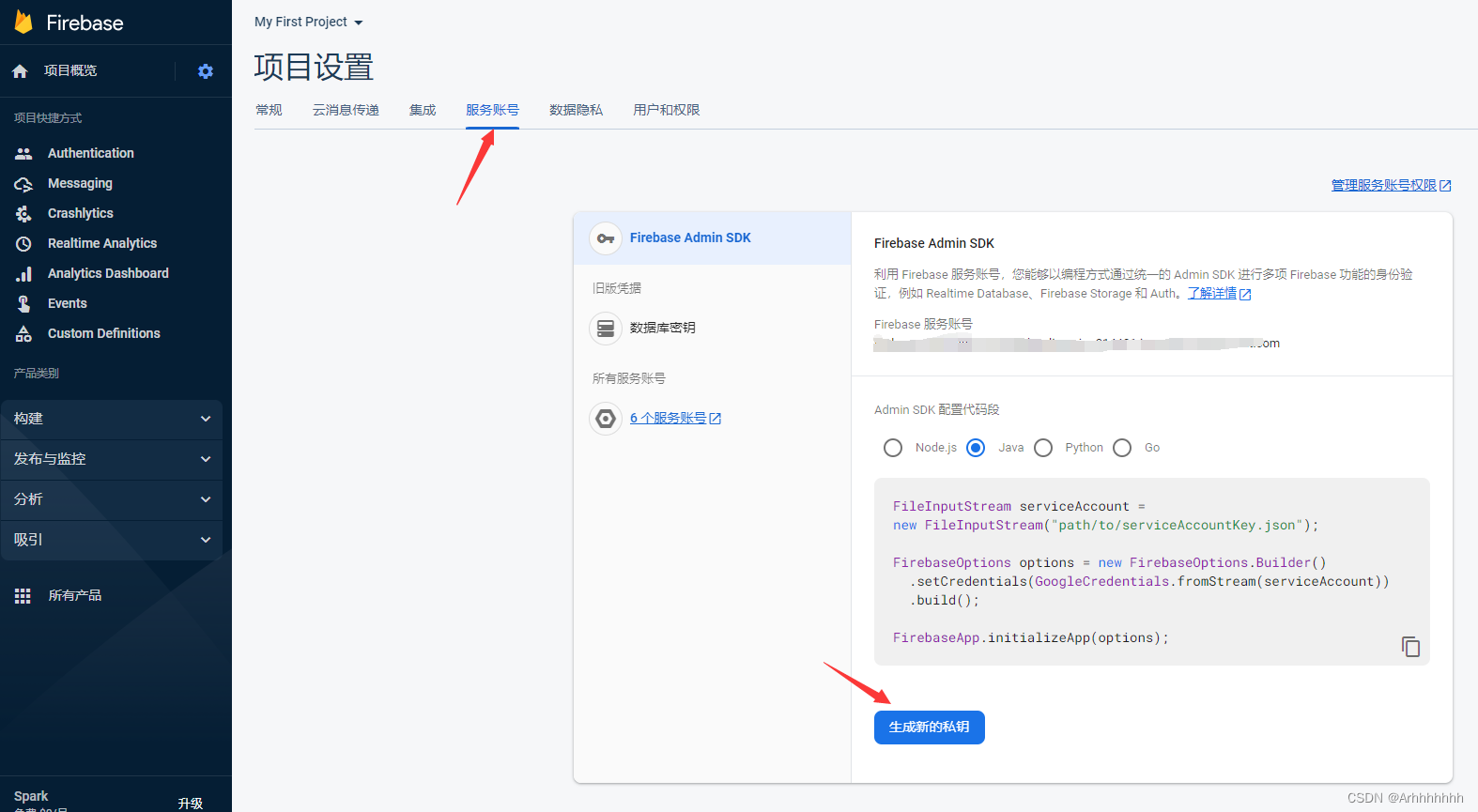Copy the Admin SDK code snippet
Viewport: 1478px width, 812px height.
point(1410,647)
